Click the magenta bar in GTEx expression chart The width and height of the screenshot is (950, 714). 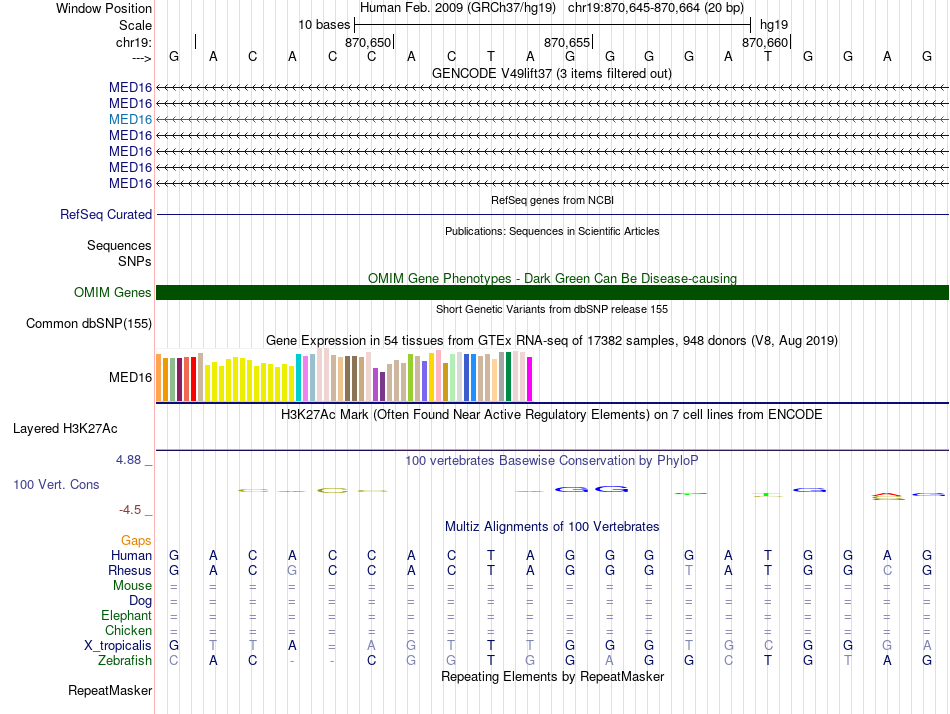tap(530, 378)
